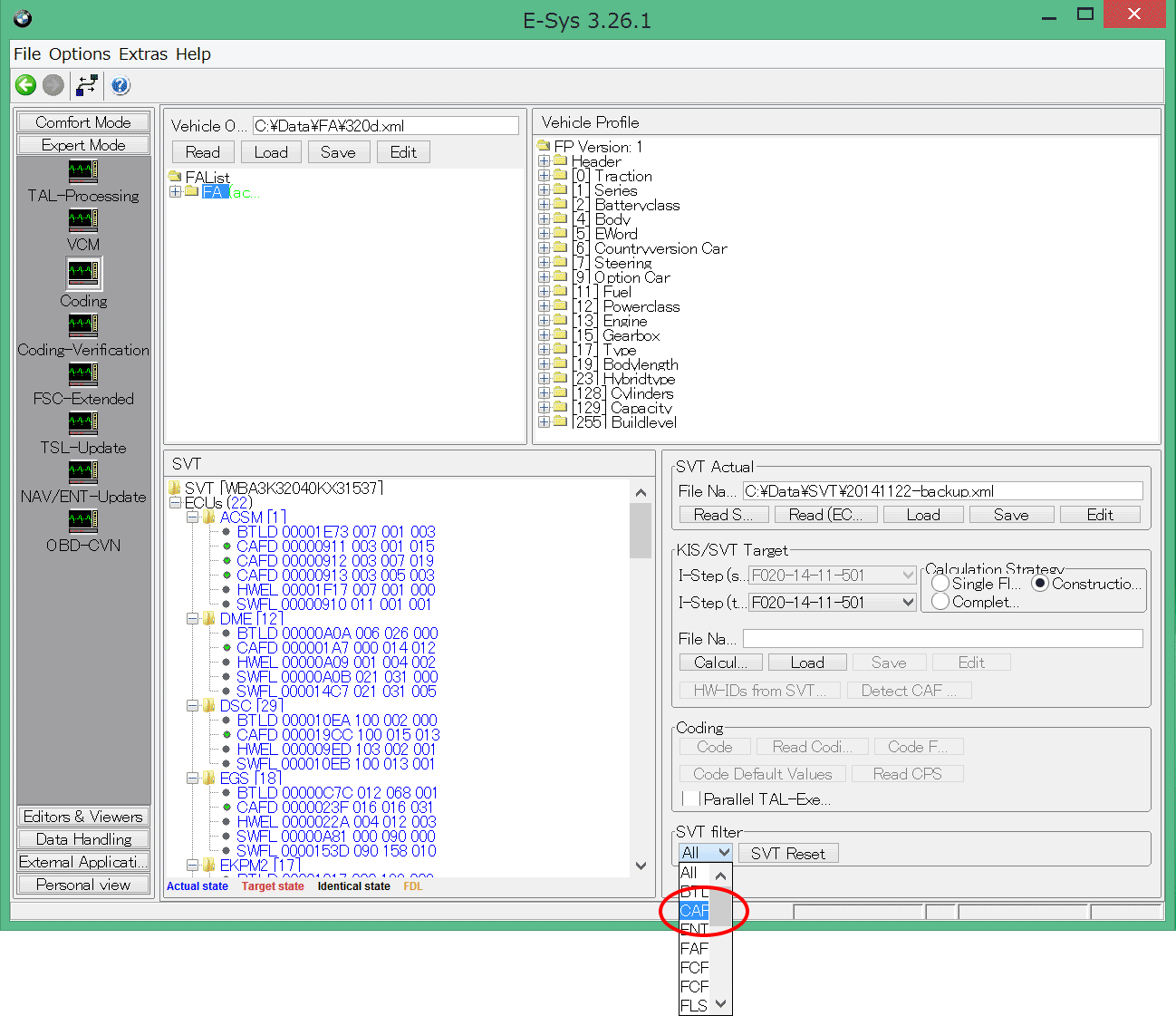The width and height of the screenshot is (1176, 1016).
Task: Click the FAList folder icon
Action: coord(175,177)
